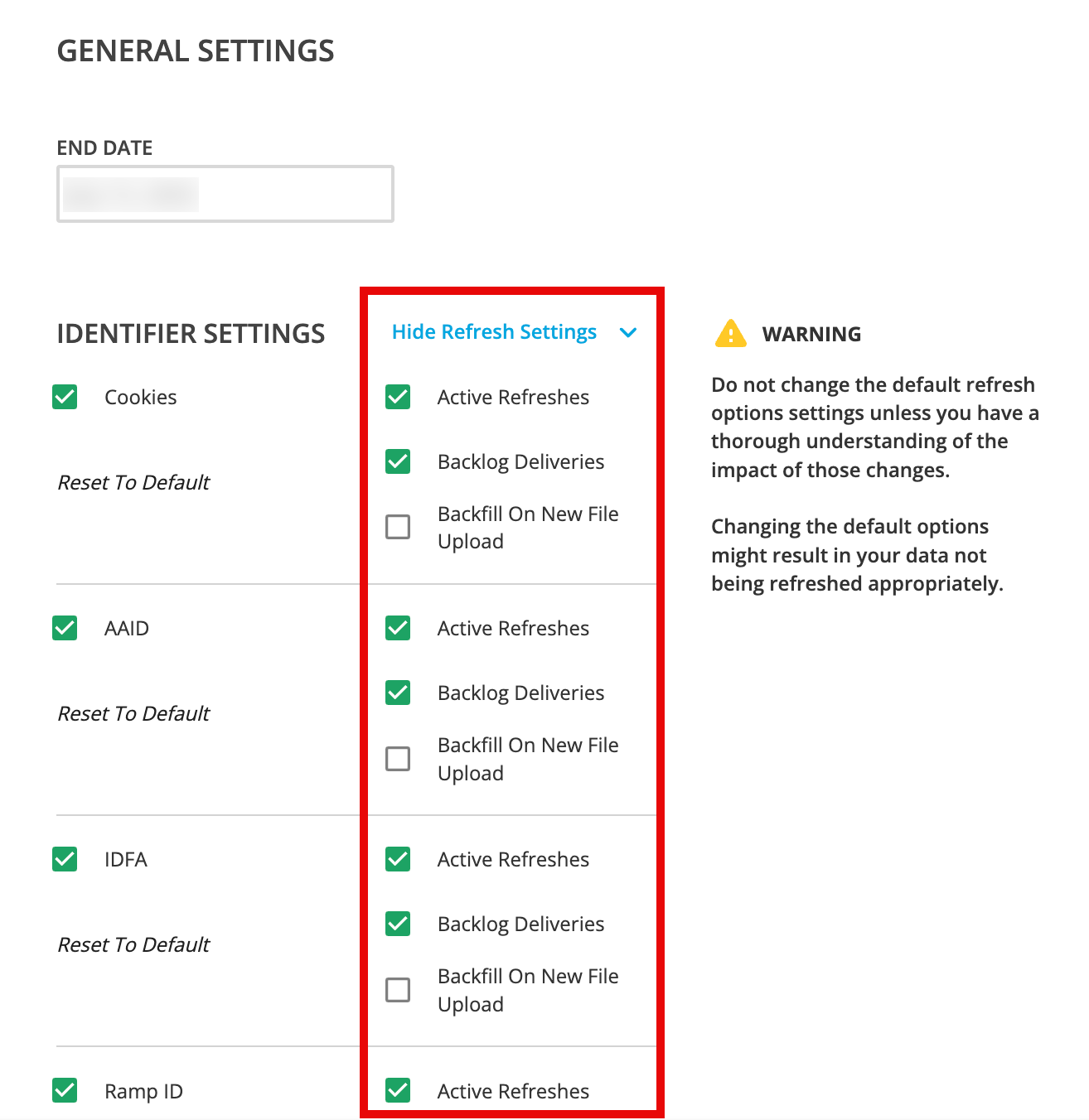The image size is (1089, 1120).
Task: Click the Ramp ID label text
Action: (x=143, y=1092)
